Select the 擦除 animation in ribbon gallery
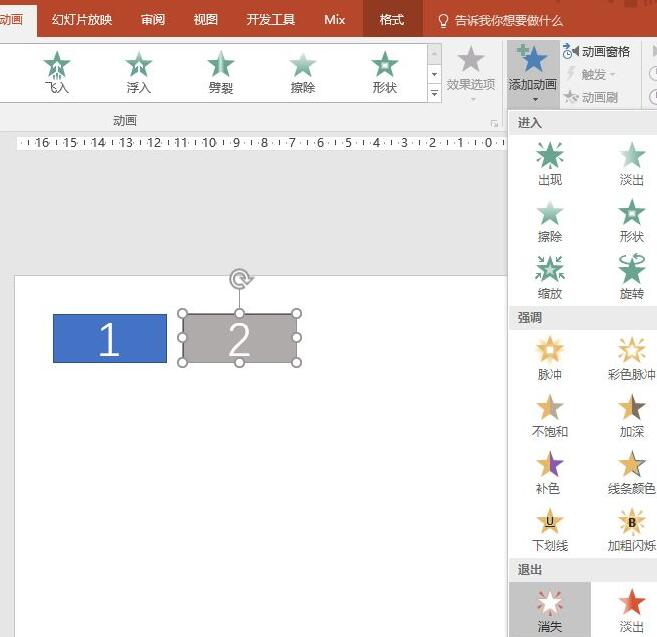657x637 pixels. click(x=303, y=72)
